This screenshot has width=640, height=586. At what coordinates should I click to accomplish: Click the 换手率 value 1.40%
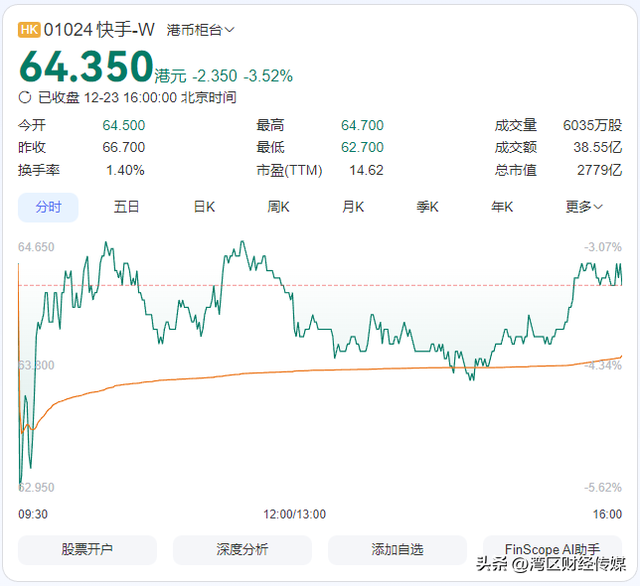click(x=125, y=170)
